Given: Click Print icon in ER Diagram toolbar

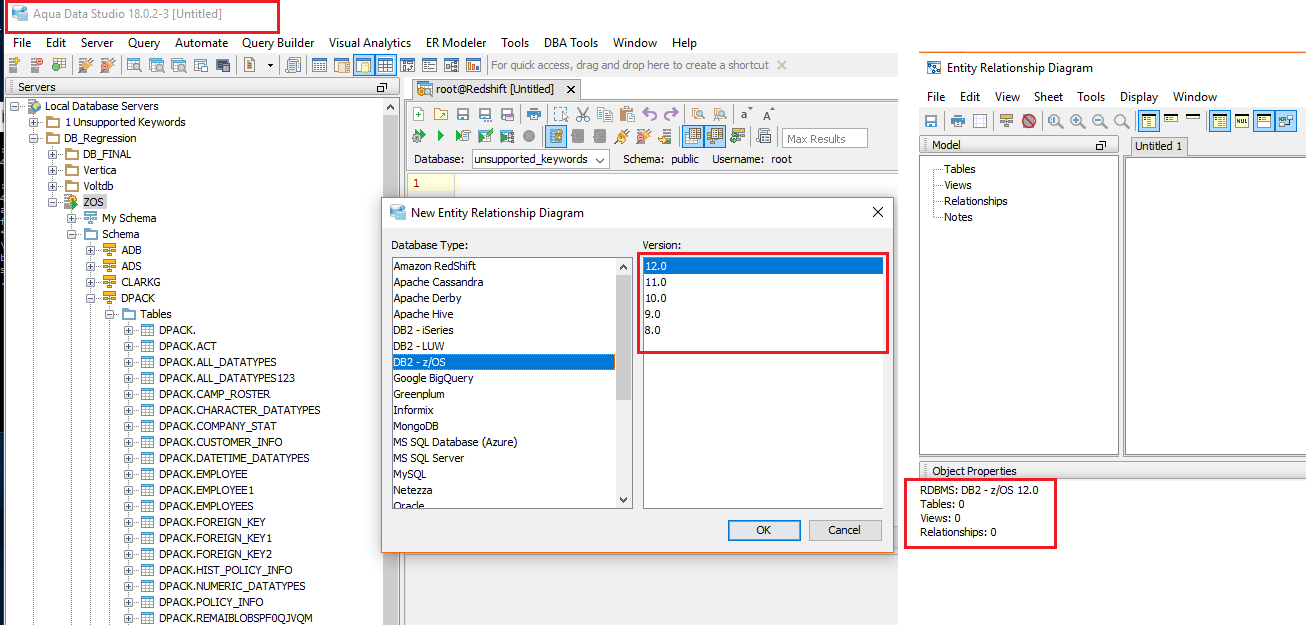Looking at the screenshot, I should pyautogui.click(x=957, y=121).
